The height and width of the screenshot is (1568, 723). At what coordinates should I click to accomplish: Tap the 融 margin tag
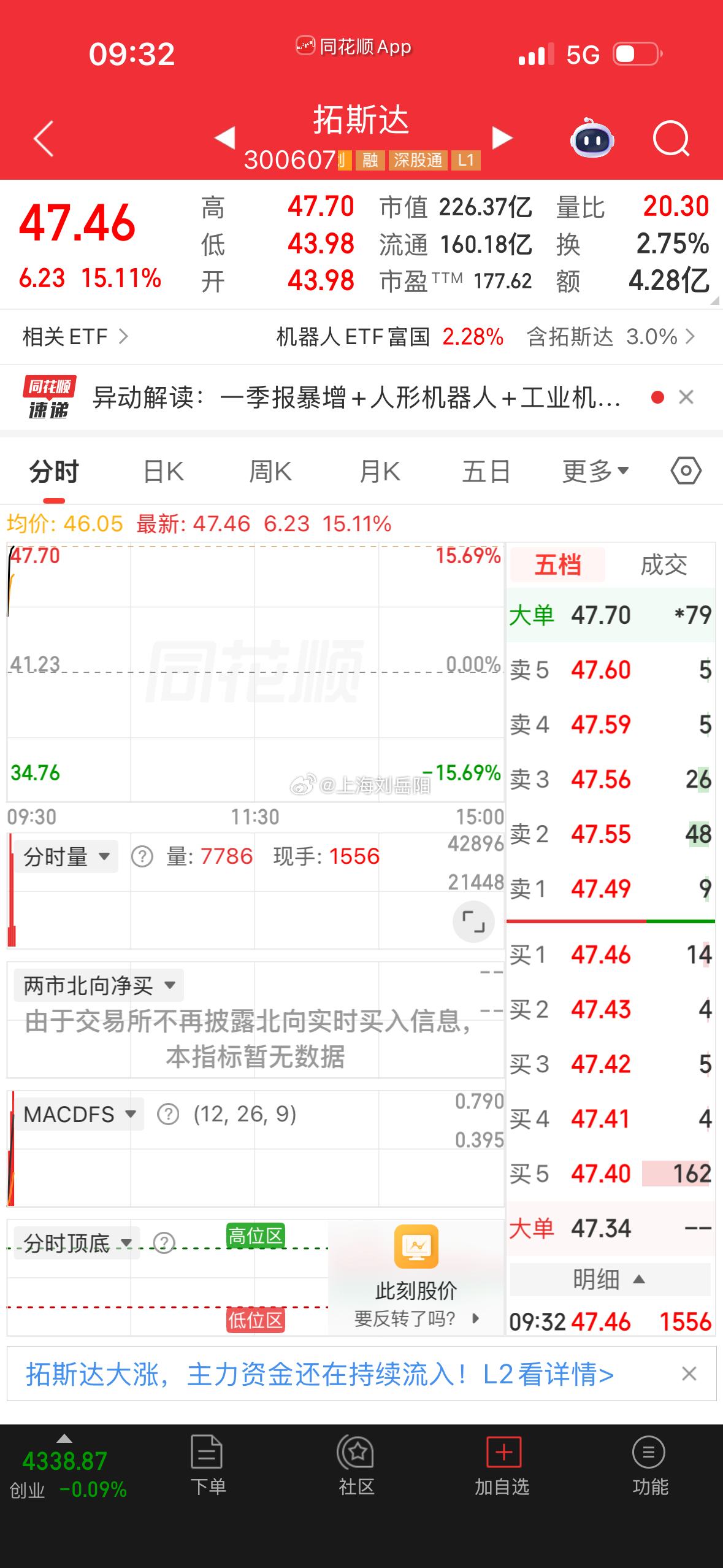click(x=370, y=160)
